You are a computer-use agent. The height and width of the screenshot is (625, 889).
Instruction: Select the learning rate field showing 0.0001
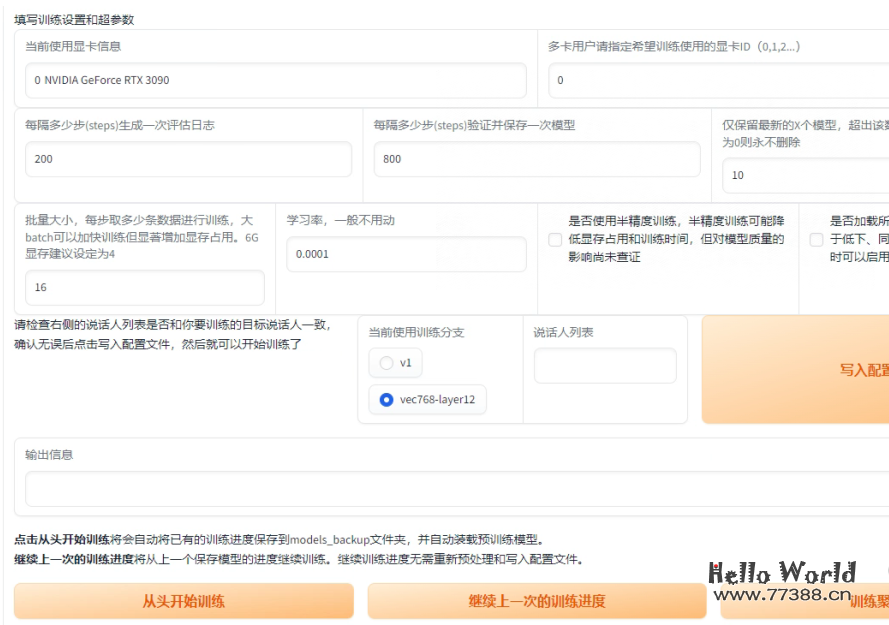(x=406, y=254)
